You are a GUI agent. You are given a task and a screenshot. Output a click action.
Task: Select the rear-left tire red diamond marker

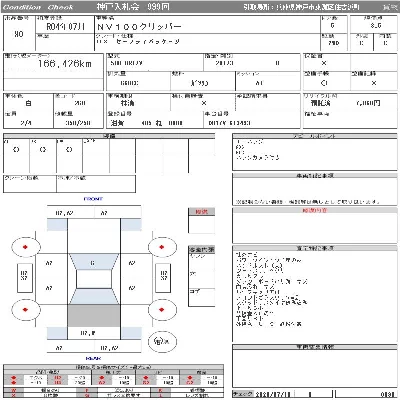[x=25, y=310]
